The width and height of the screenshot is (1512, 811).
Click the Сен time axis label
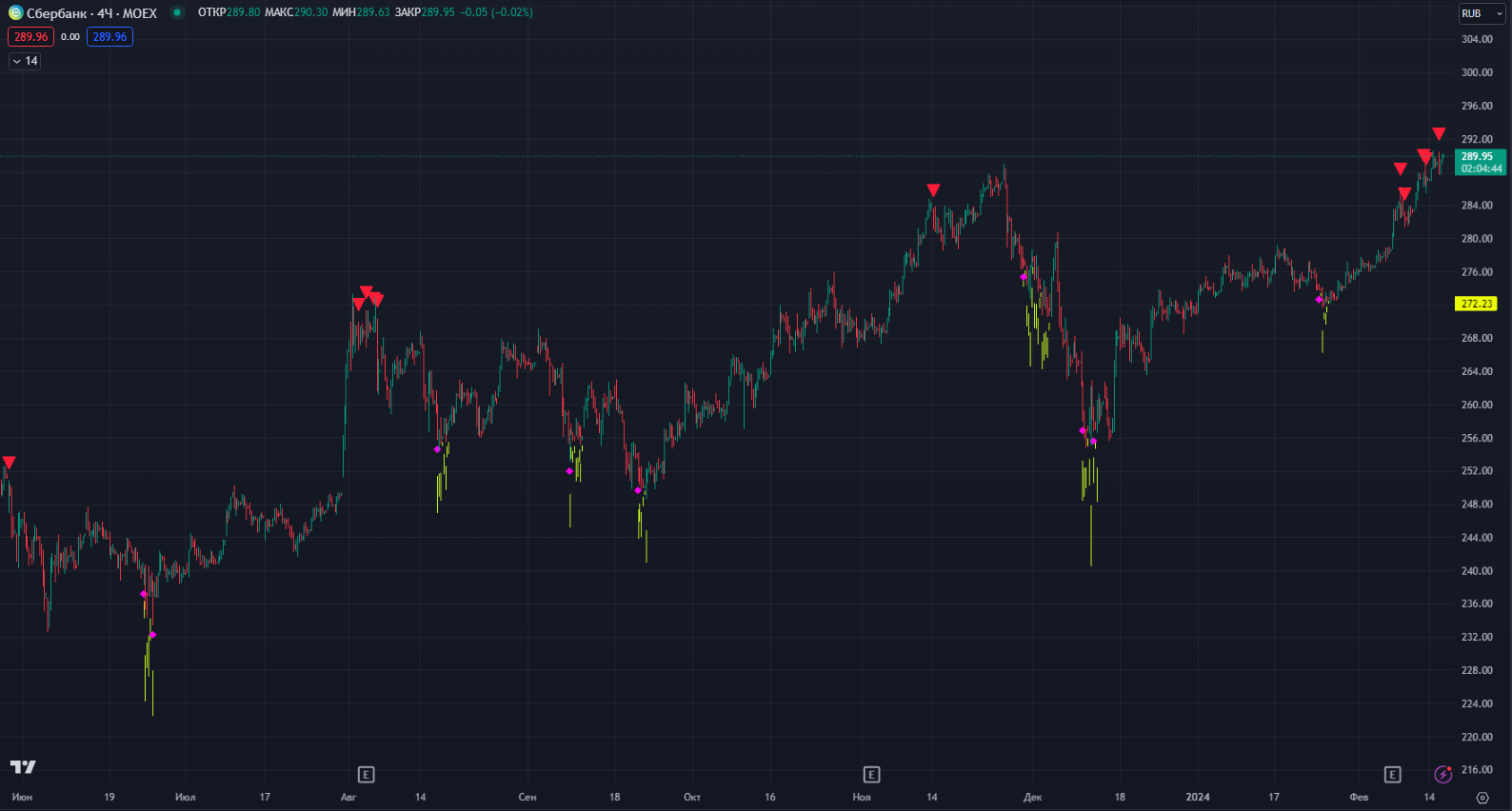527,797
